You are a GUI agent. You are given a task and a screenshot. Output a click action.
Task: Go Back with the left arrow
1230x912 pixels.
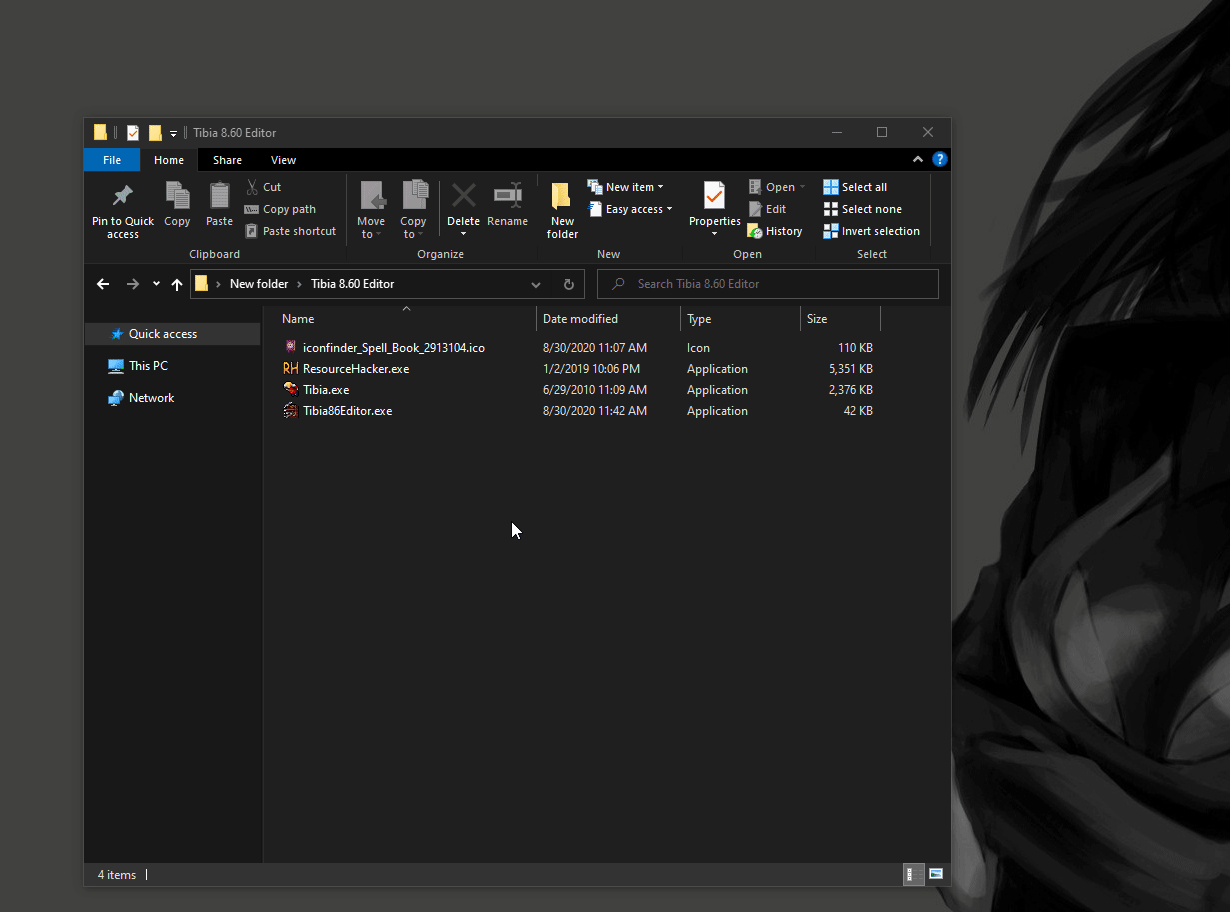click(103, 284)
